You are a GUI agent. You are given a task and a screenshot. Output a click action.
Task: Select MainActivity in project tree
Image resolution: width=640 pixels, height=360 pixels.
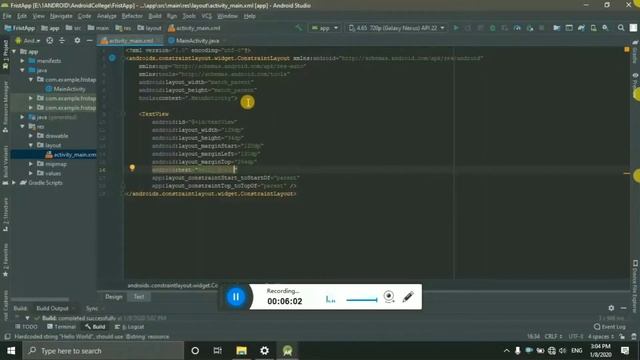(x=65, y=89)
